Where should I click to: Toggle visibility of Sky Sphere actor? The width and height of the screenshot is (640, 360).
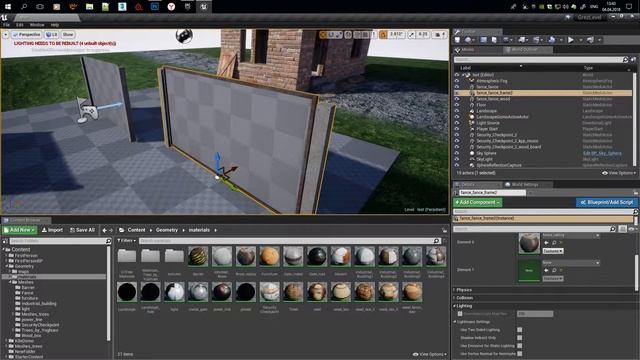(x=457, y=153)
